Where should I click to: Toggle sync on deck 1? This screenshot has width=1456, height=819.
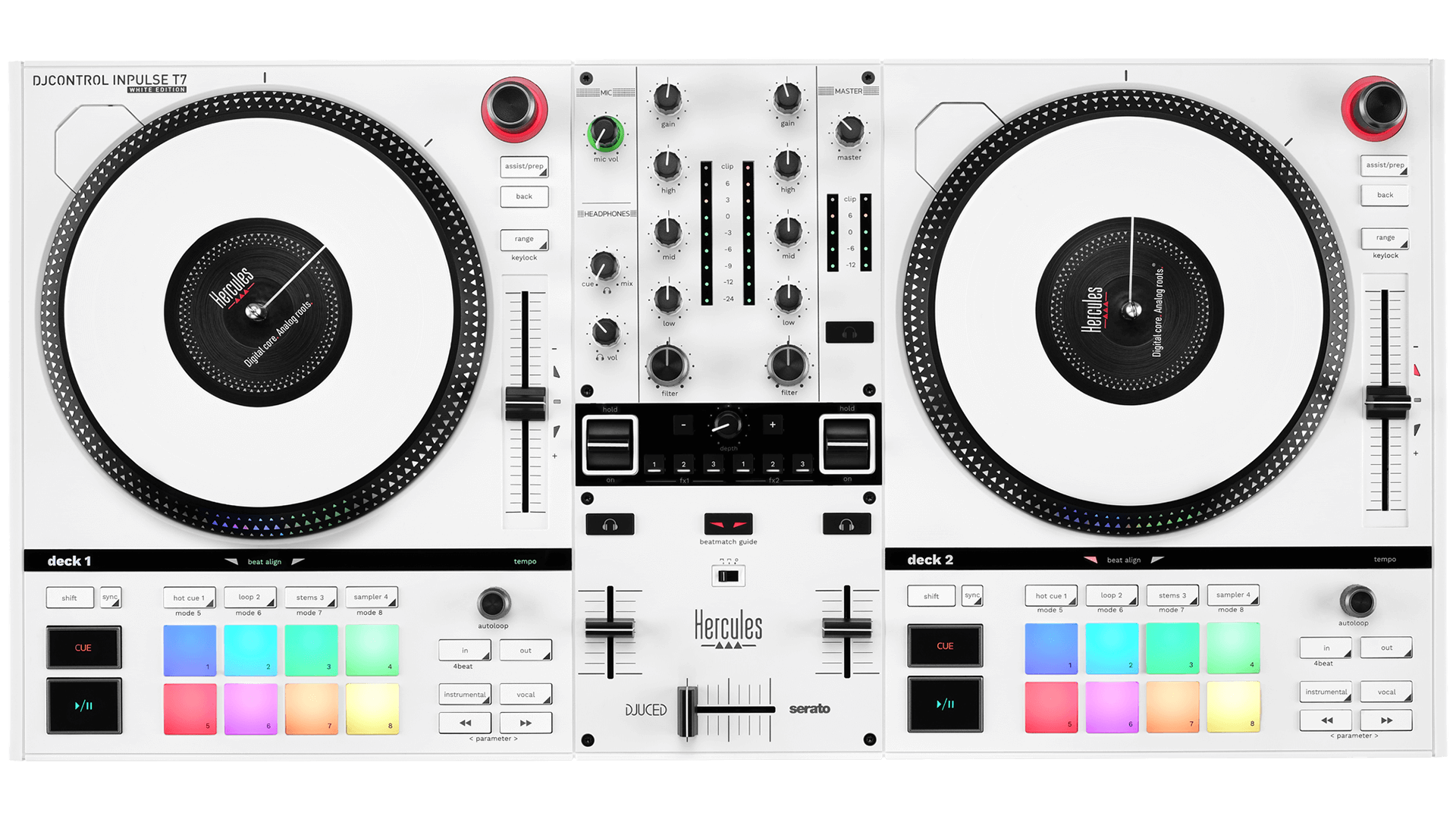click(111, 598)
